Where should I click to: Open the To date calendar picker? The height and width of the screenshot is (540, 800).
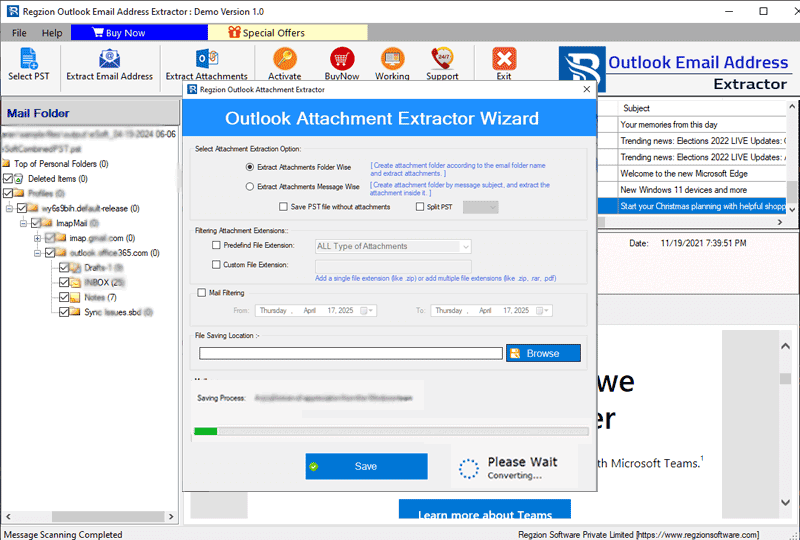click(x=542, y=310)
